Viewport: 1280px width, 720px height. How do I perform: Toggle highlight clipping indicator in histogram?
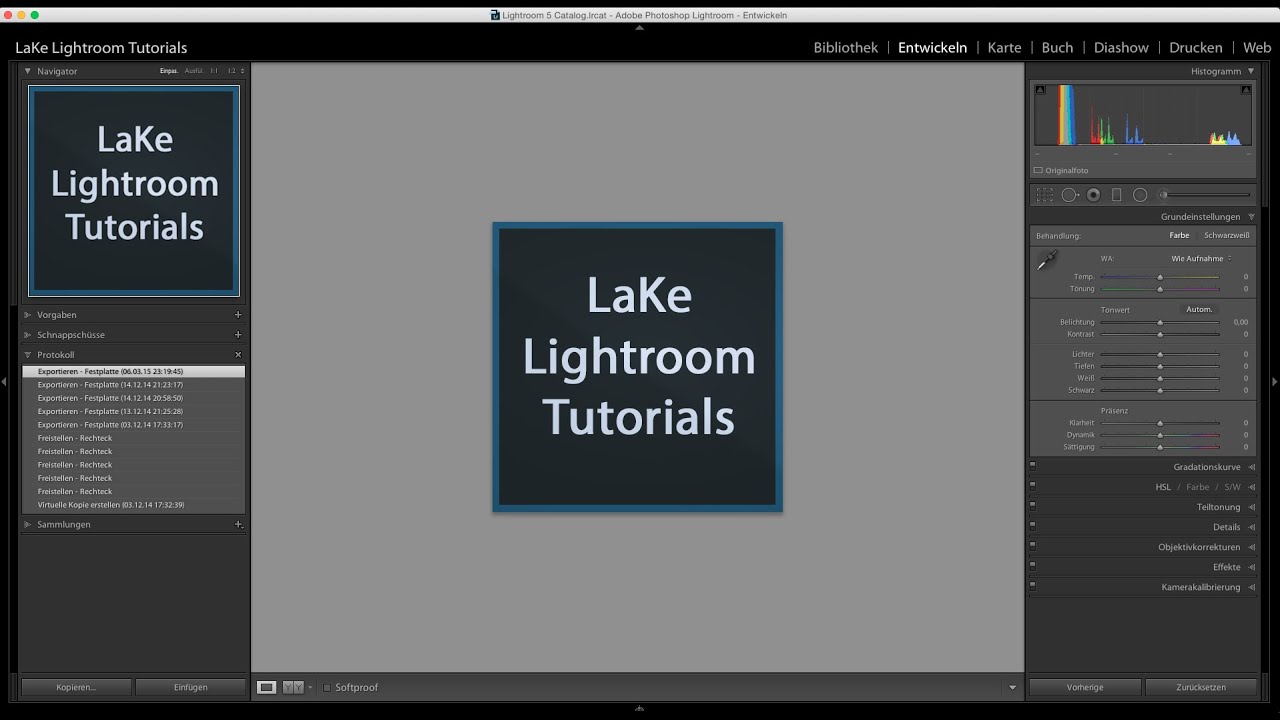[1246, 90]
